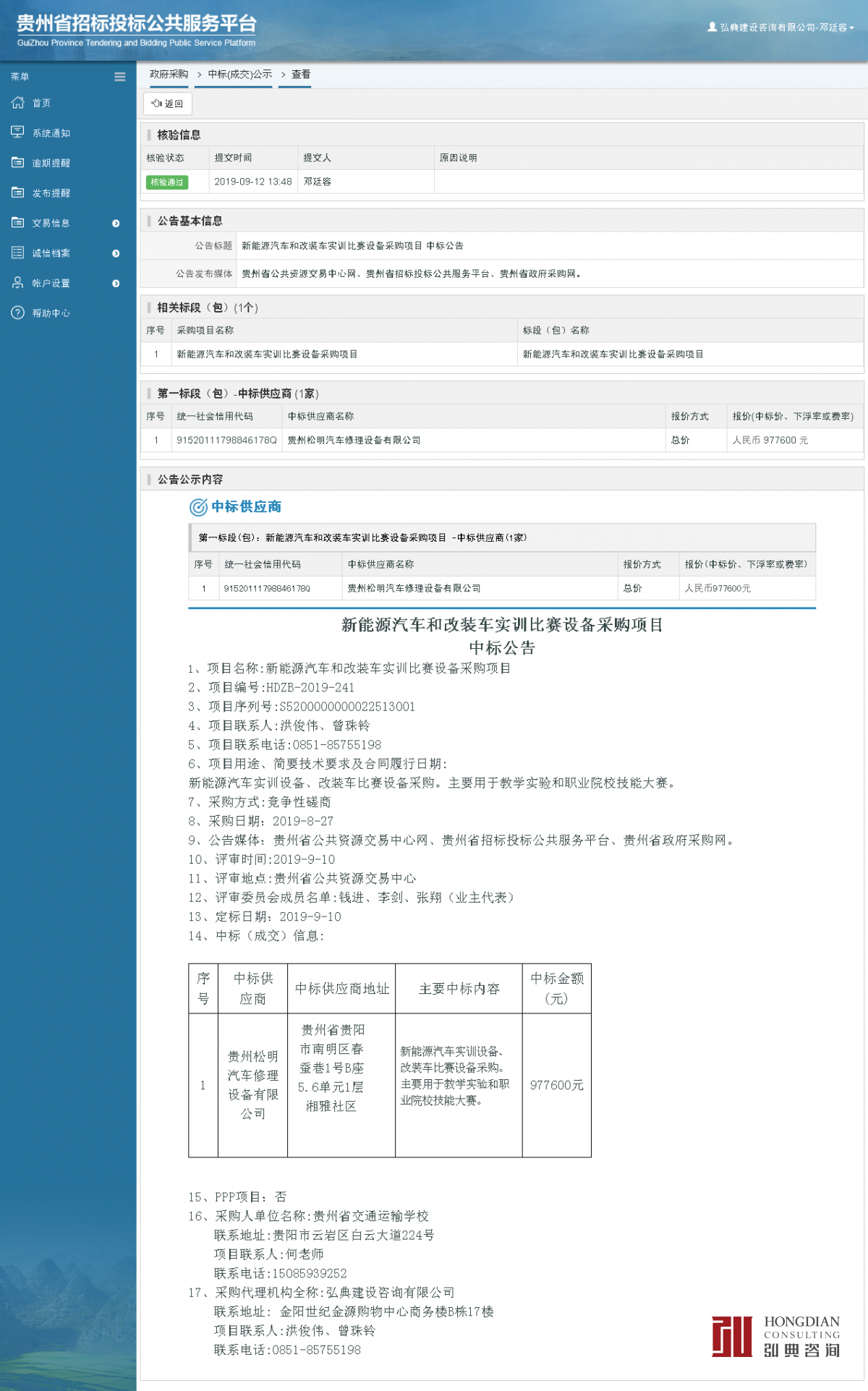Image resolution: width=868 pixels, height=1391 pixels.
Task: Open 首页 in the sidebar
Action: click(41, 103)
